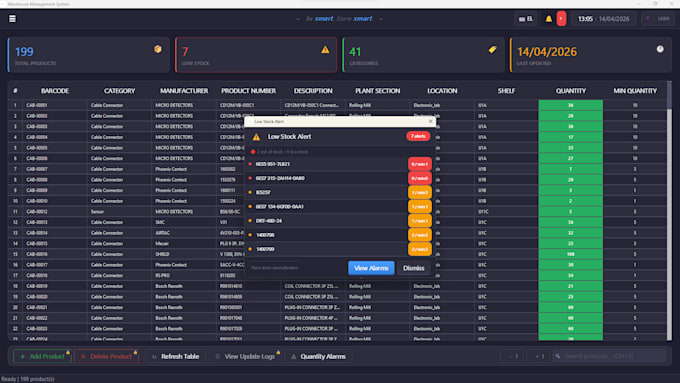680x383 pixels.
Task: Click orange badge for 6ES7 134-6GF00-0AA1
Action: (419, 206)
